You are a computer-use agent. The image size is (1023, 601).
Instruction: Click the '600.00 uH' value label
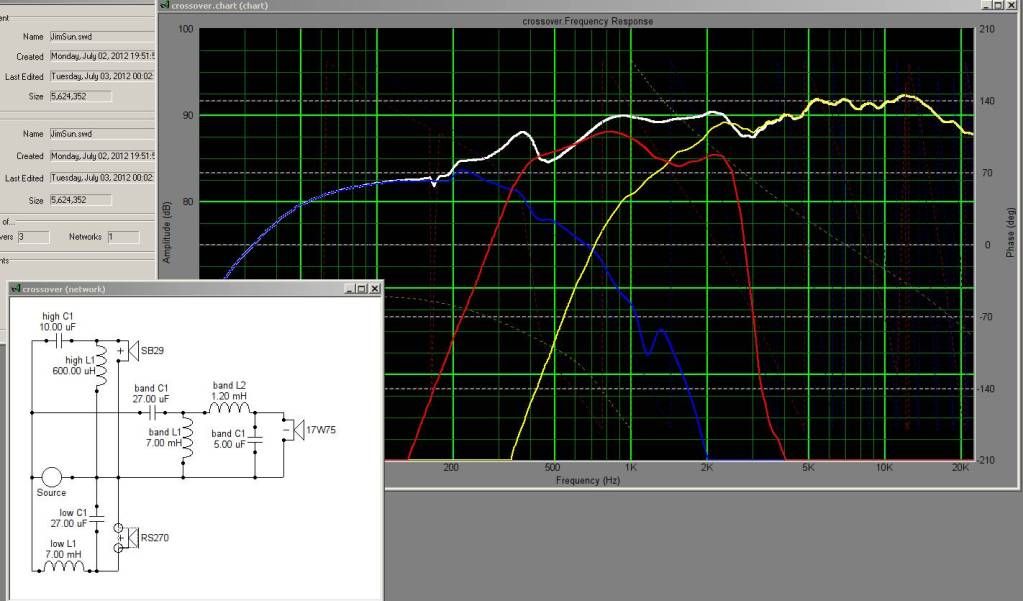click(74, 371)
